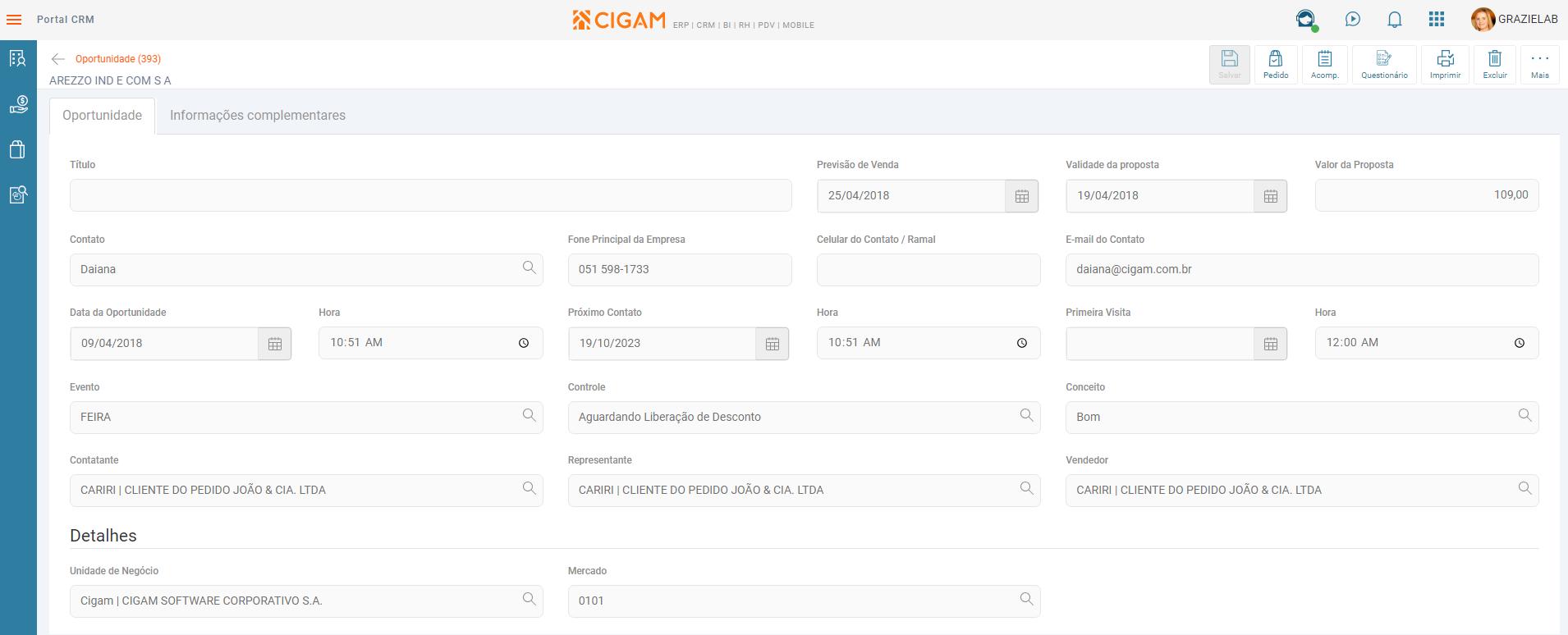
Task: Open calendar for Data da Oportunidade
Action: pos(275,344)
